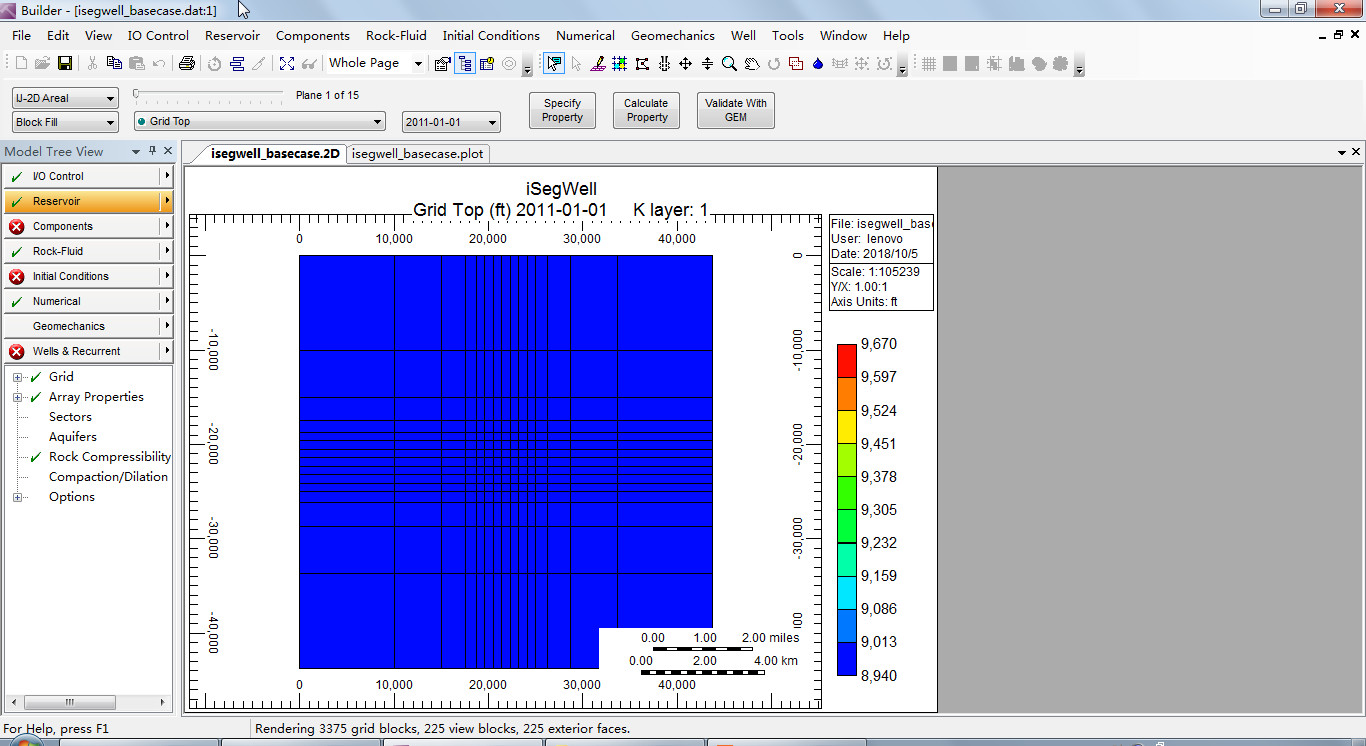1366x746 pixels.
Task: Toggle the tree view panel icon
Action: [x=464, y=64]
